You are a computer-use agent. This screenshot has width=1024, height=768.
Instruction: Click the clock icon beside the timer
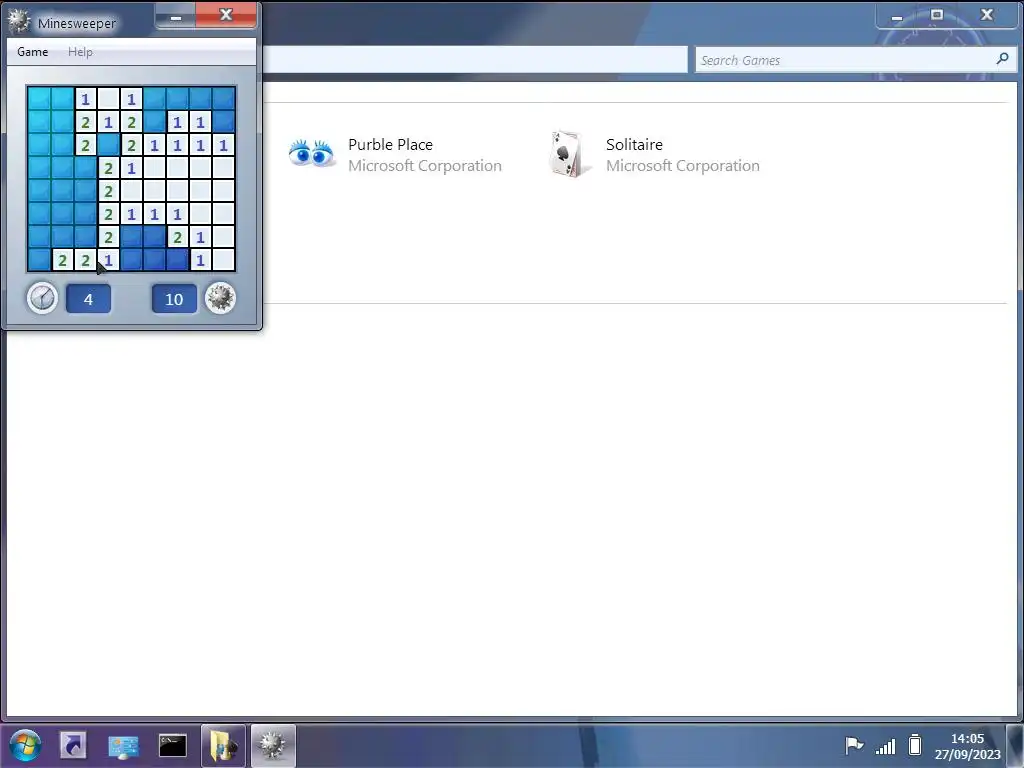[x=42, y=298]
